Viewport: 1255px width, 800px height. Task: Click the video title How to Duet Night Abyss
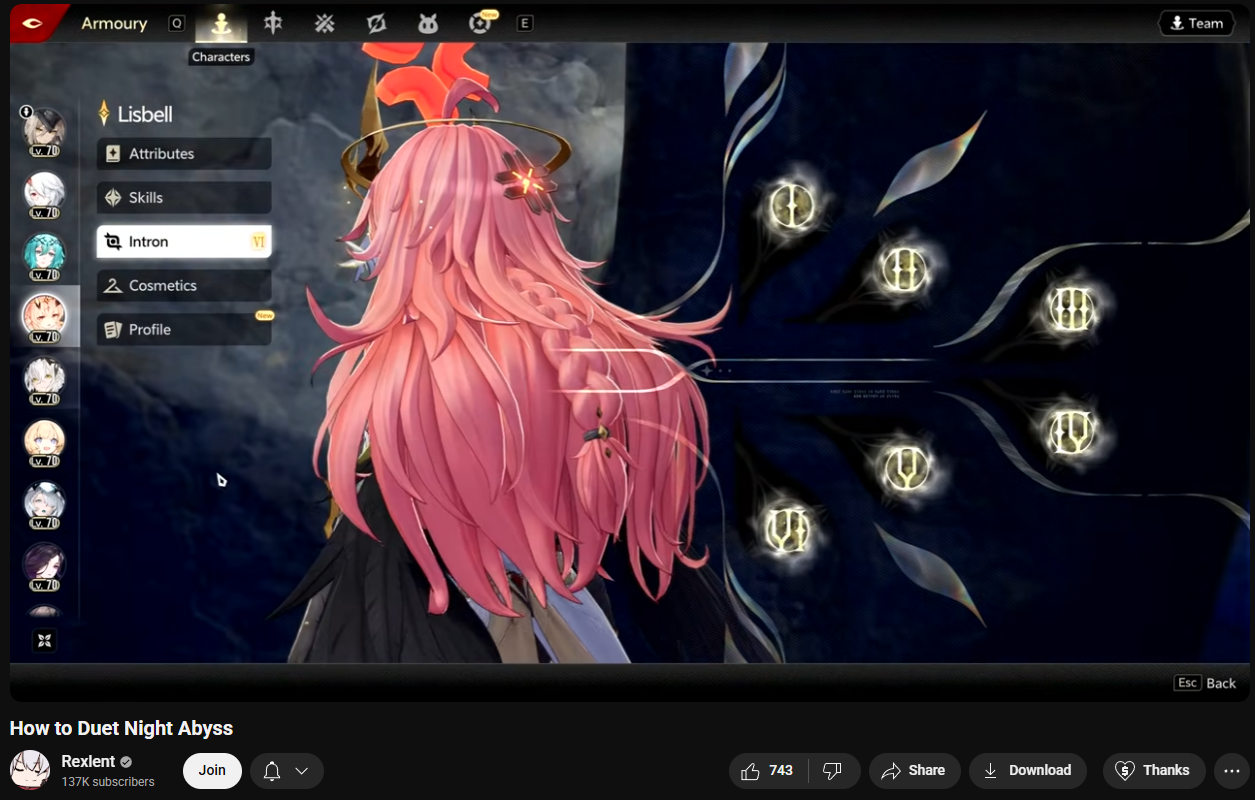[121, 728]
